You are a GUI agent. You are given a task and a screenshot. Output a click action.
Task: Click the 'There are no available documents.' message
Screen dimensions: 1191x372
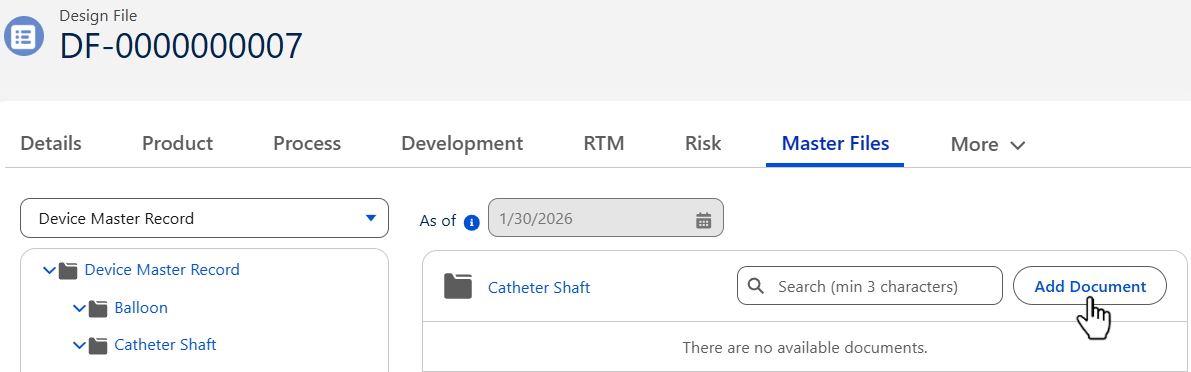click(805, 348)
